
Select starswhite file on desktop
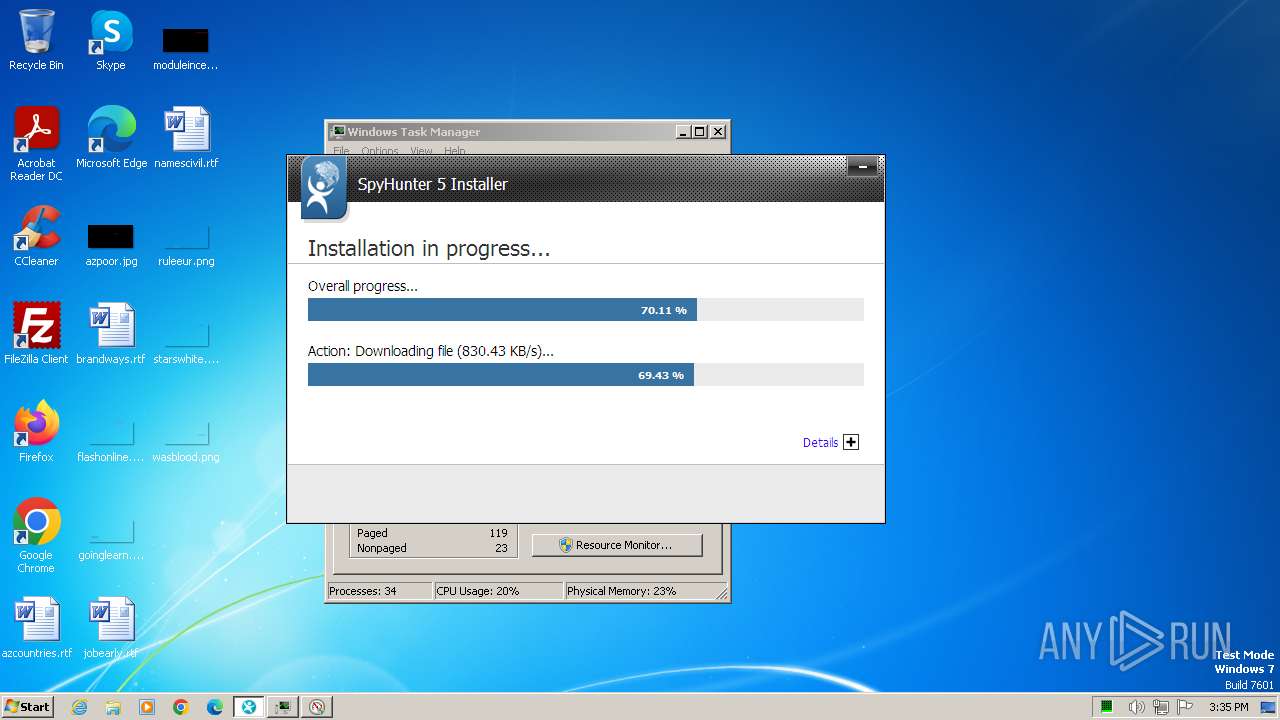point(186,341)
